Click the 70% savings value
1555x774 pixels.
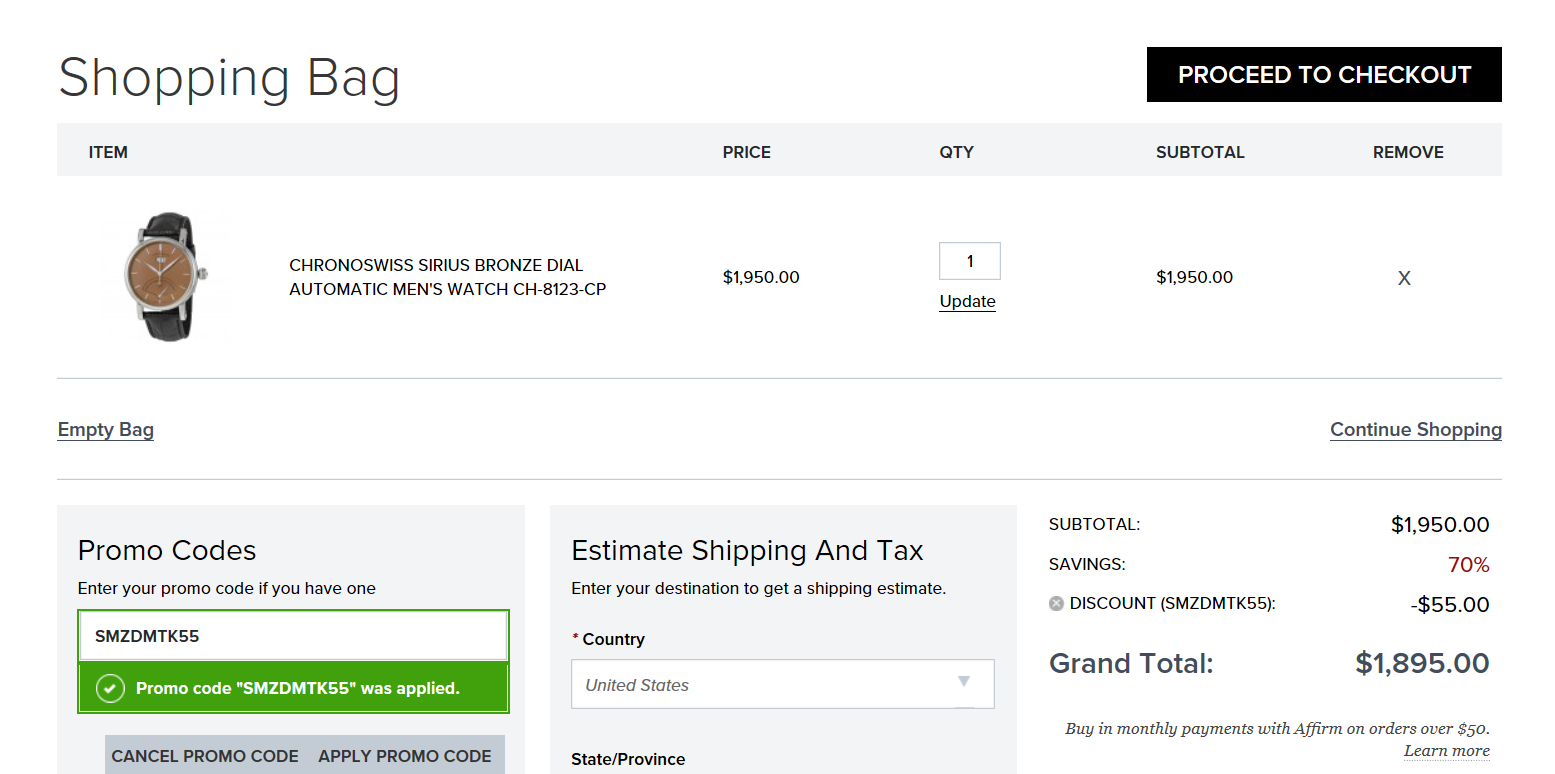(1469, 565)
